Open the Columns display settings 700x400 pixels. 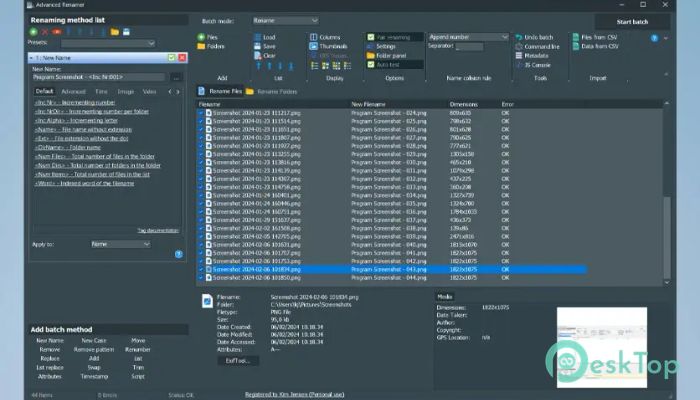pyautogui.click(x=325, y=37)
